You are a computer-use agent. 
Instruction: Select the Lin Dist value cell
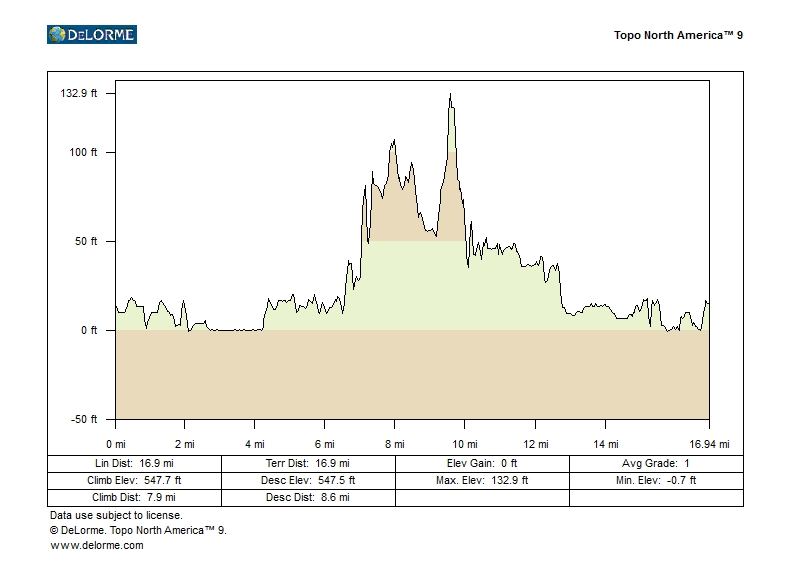134,464
